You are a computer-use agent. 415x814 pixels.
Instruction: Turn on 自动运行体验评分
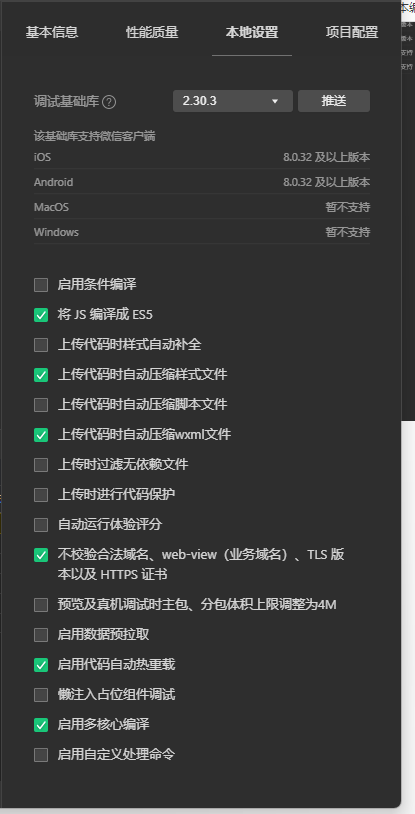click(41, 525)
